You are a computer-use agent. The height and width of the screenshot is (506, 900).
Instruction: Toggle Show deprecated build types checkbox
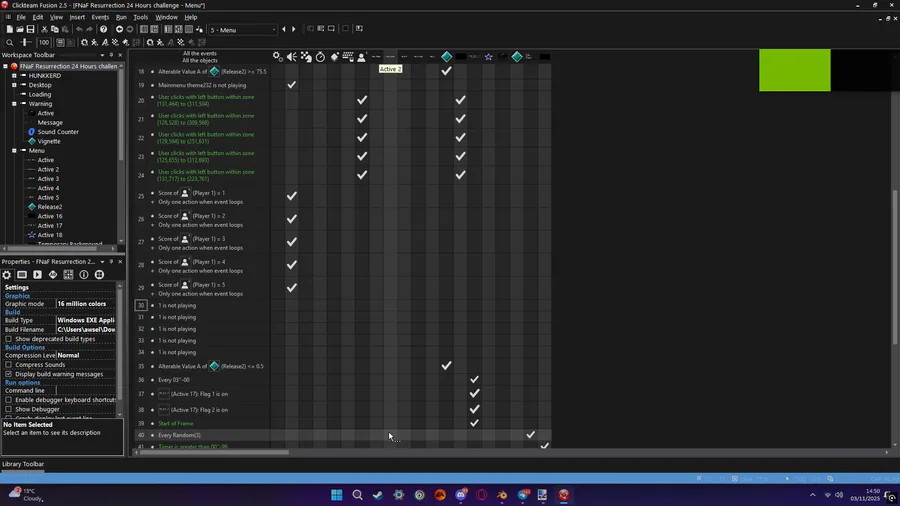point(9,339)
